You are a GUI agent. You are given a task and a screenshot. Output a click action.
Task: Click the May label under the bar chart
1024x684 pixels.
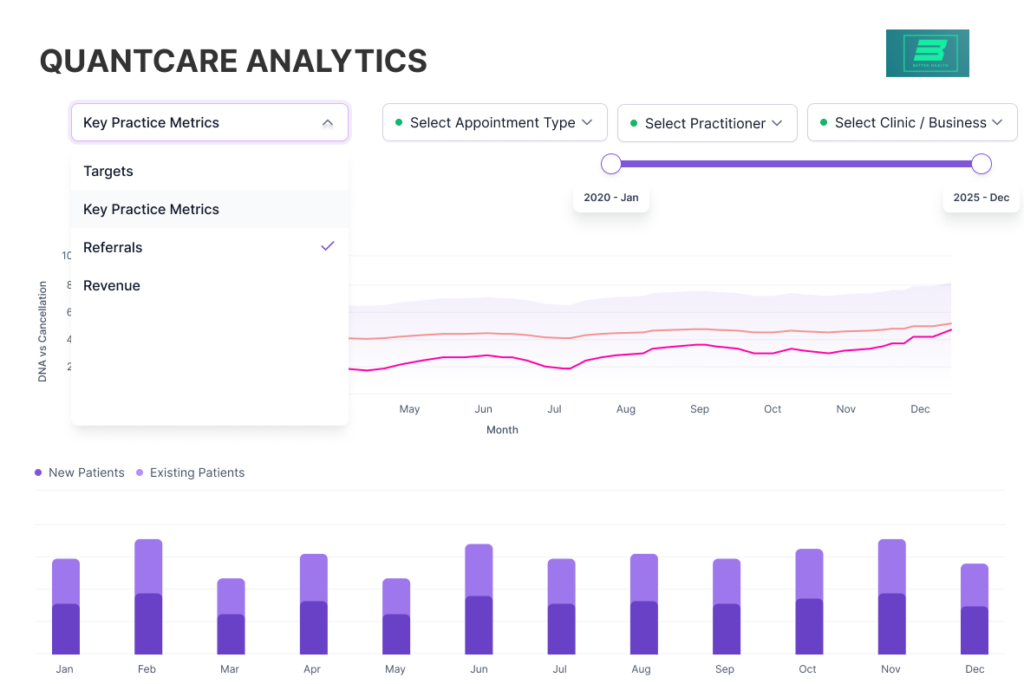[395, 669]
